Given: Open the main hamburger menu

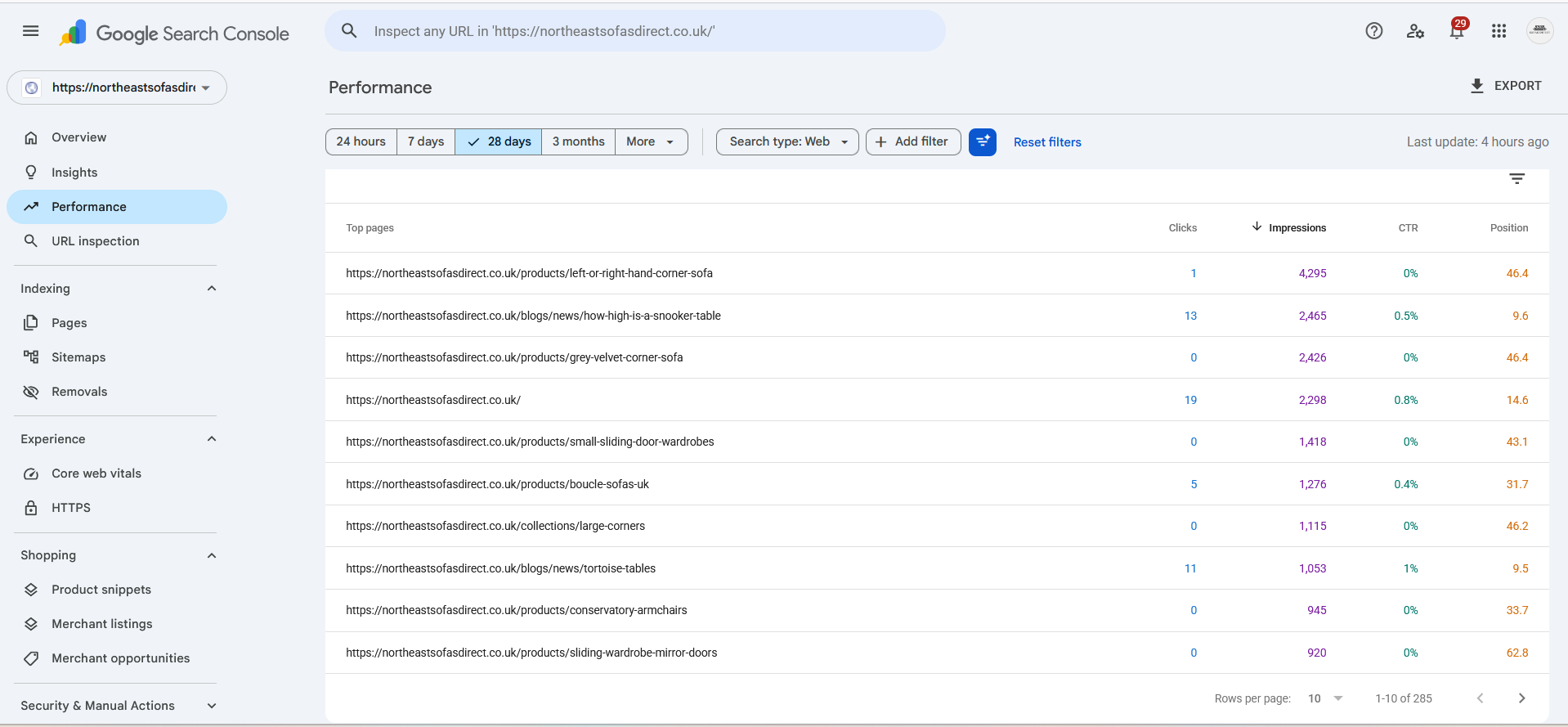Looking at the screenshot, I should [30, 31].
